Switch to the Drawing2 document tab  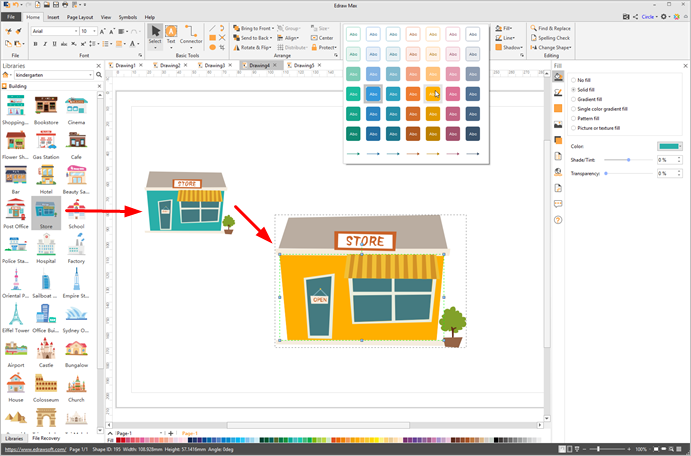coord(169,65)
